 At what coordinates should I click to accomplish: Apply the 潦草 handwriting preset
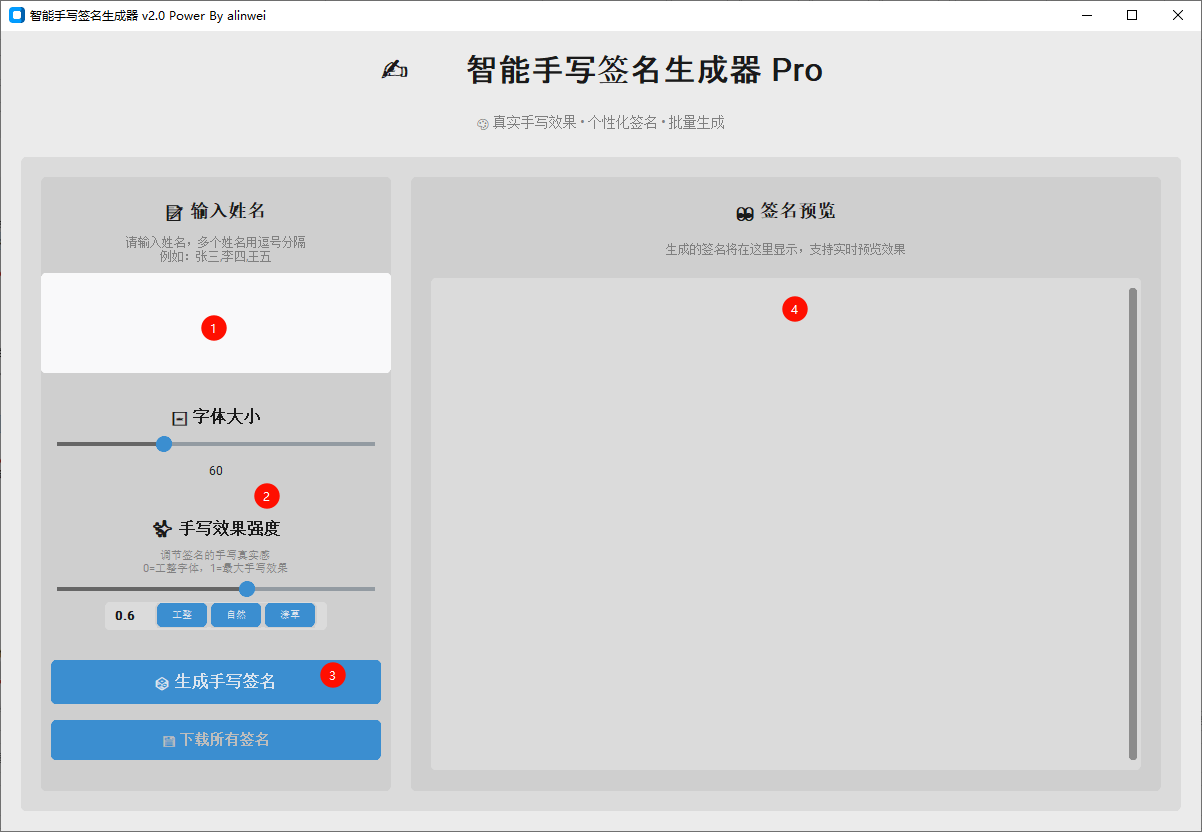click(290, 615)
